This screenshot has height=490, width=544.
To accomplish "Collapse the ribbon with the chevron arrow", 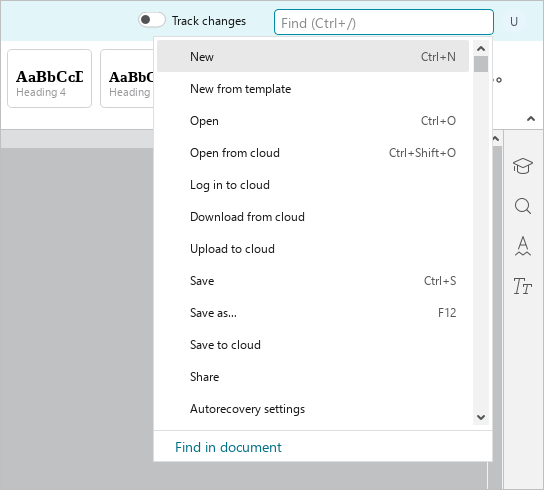I will pyautogui.click(x=530, y=119).
